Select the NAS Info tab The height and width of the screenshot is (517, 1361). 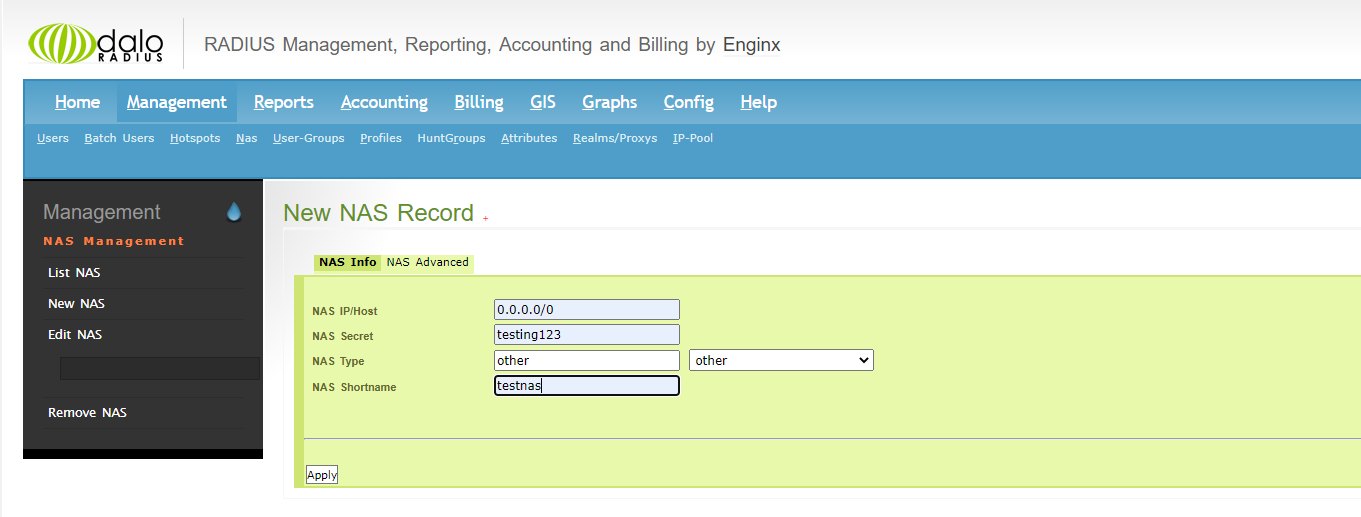click(x=347, y=262)
